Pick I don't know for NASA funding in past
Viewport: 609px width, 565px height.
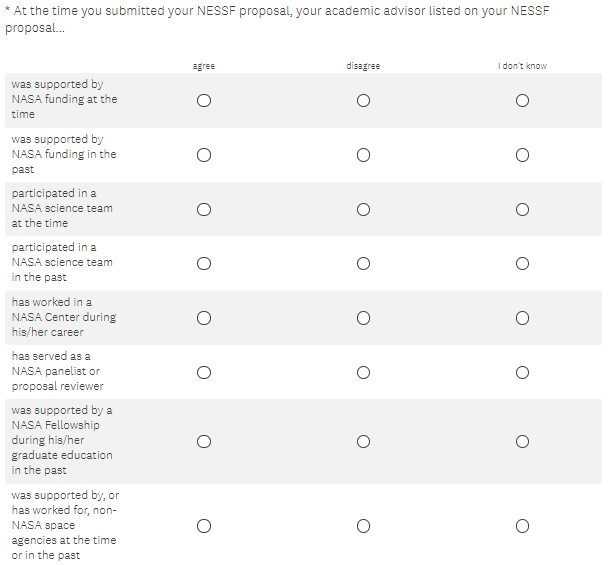(522, 155)
